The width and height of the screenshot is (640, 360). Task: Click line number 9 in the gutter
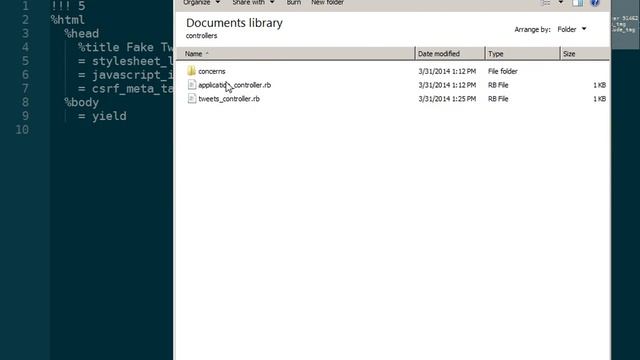point(25,116)
